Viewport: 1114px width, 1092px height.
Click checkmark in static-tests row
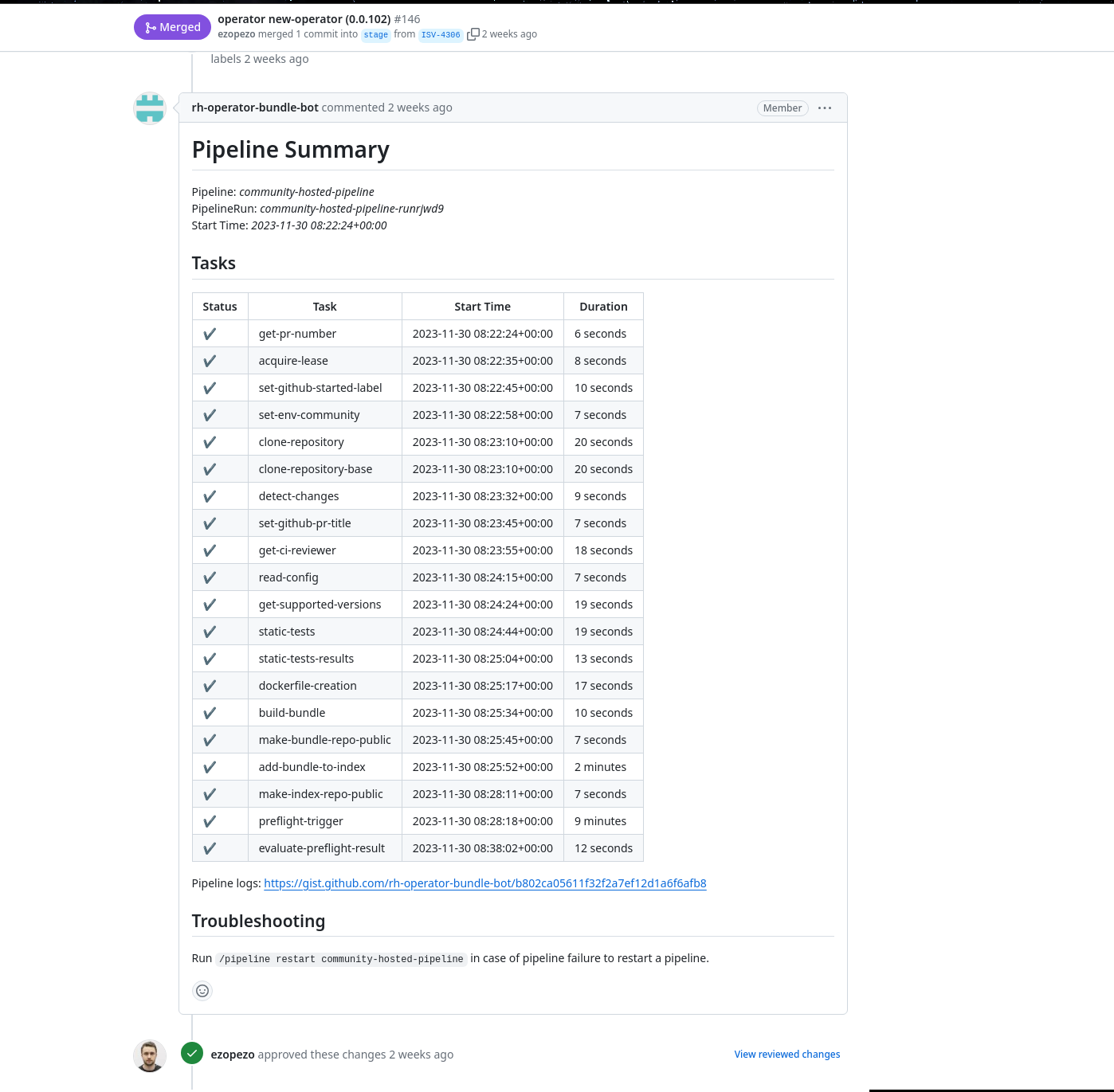click(210, 632)
